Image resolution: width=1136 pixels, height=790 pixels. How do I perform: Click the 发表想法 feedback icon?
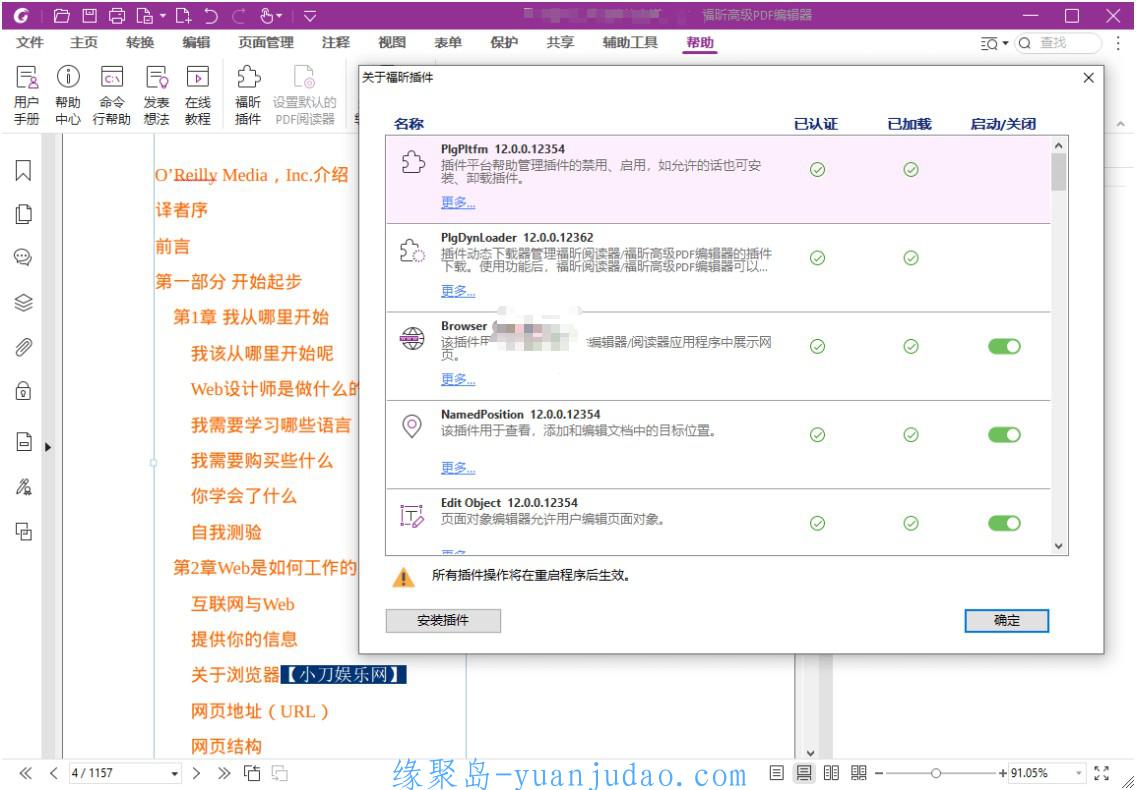(x=156, y=95)
